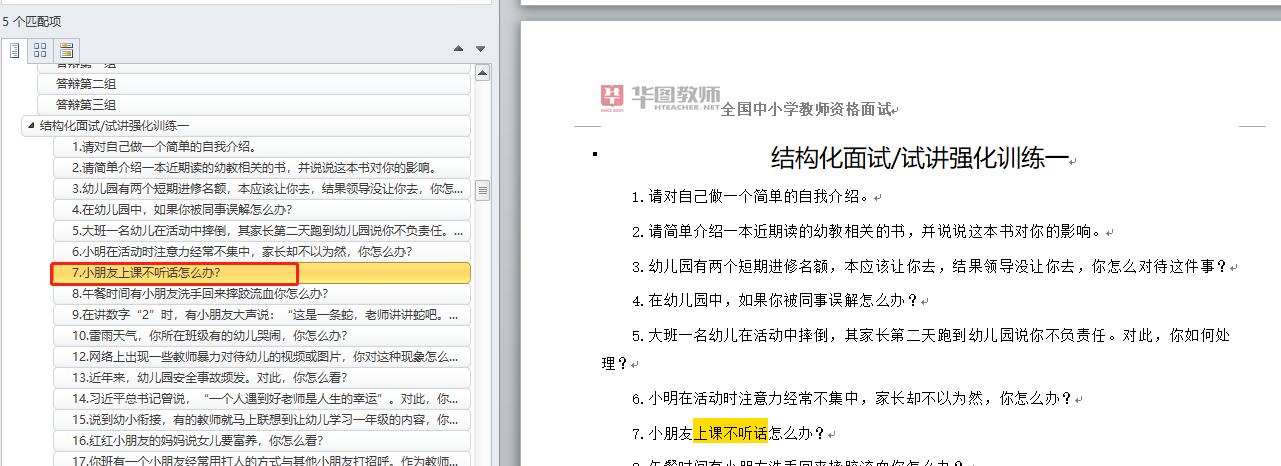The width and height of the screenshot is (1281, 466).
Task: Select highlighted heading 7.小朋友上课不听话怎么办
Action: point(146,273)
